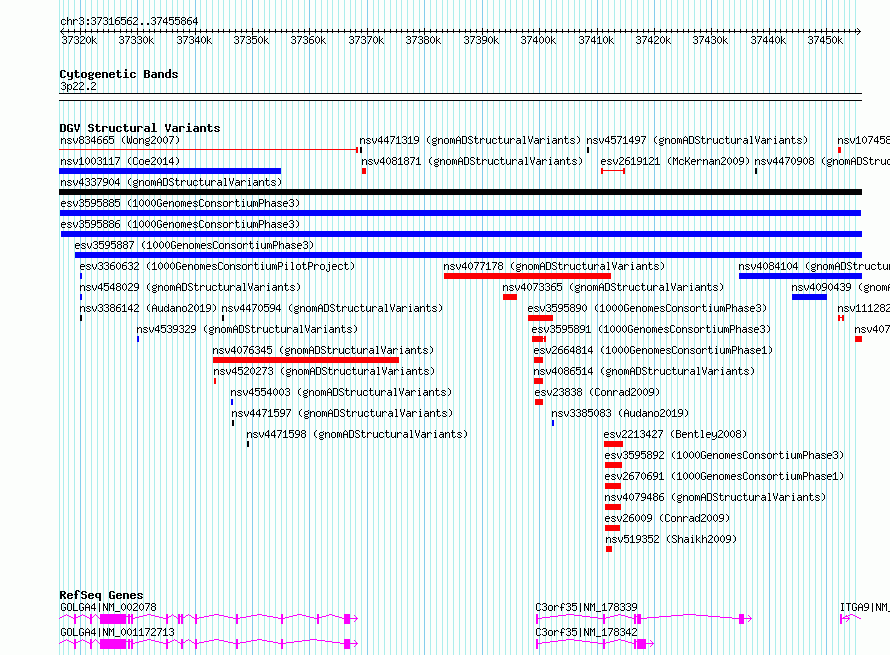
Task: Click the 3p22.2 cytogenetic band label
Action: pyautogui.click(x=78, y=87)
